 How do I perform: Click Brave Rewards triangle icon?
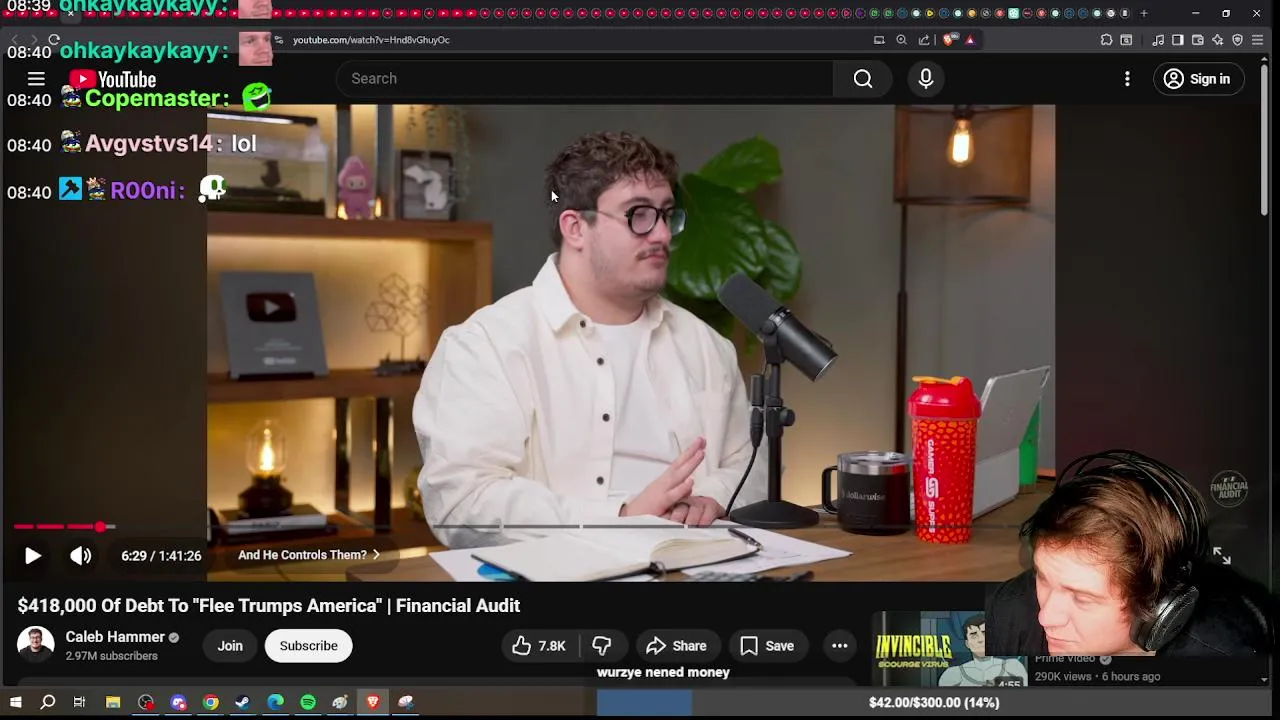click(970, 40)
